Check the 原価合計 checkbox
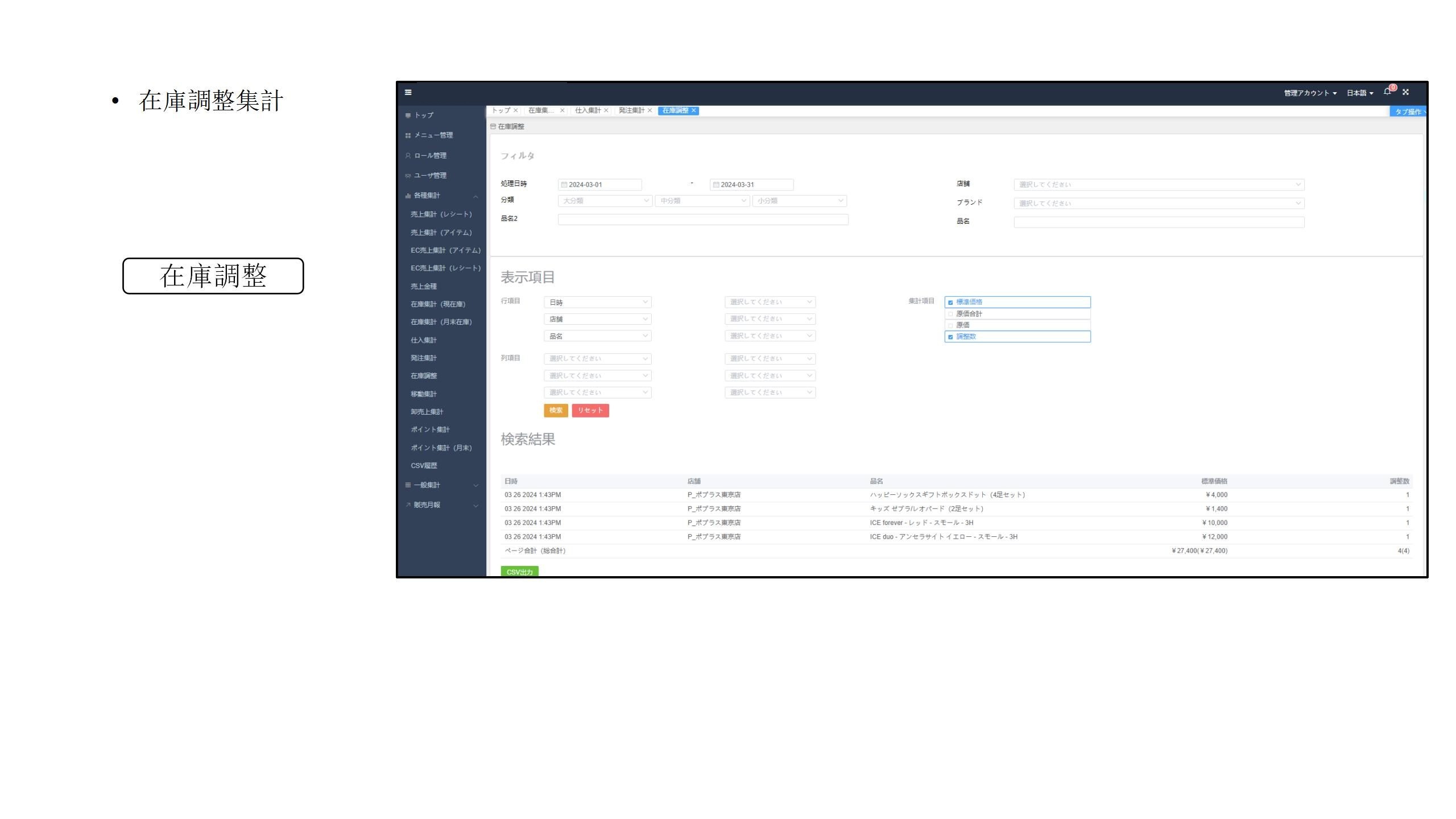This screenshot has width=1456, height=819. [x=950, y=314]
